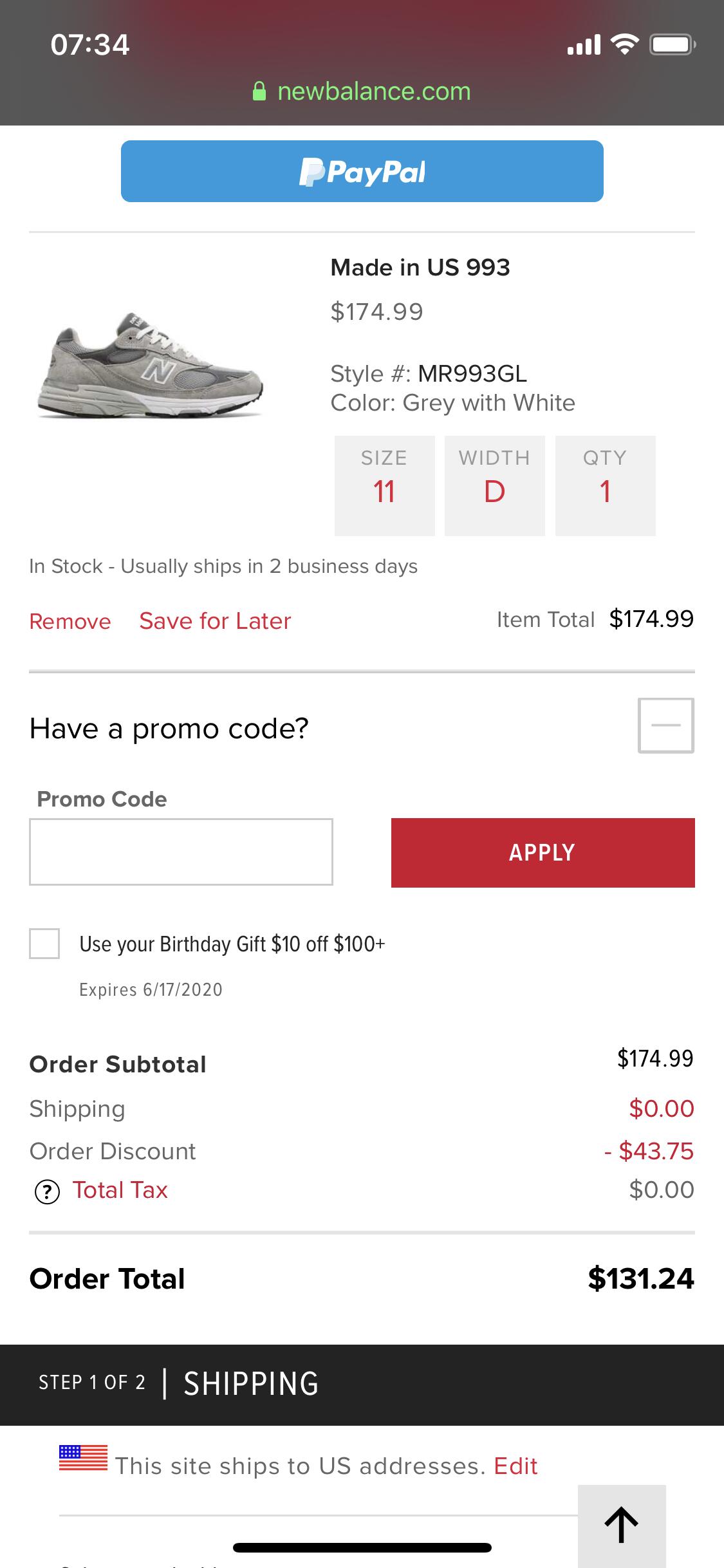Tap the scroll-to-top arrow icon
The image size is (724, 1568).
[622, 1526]
